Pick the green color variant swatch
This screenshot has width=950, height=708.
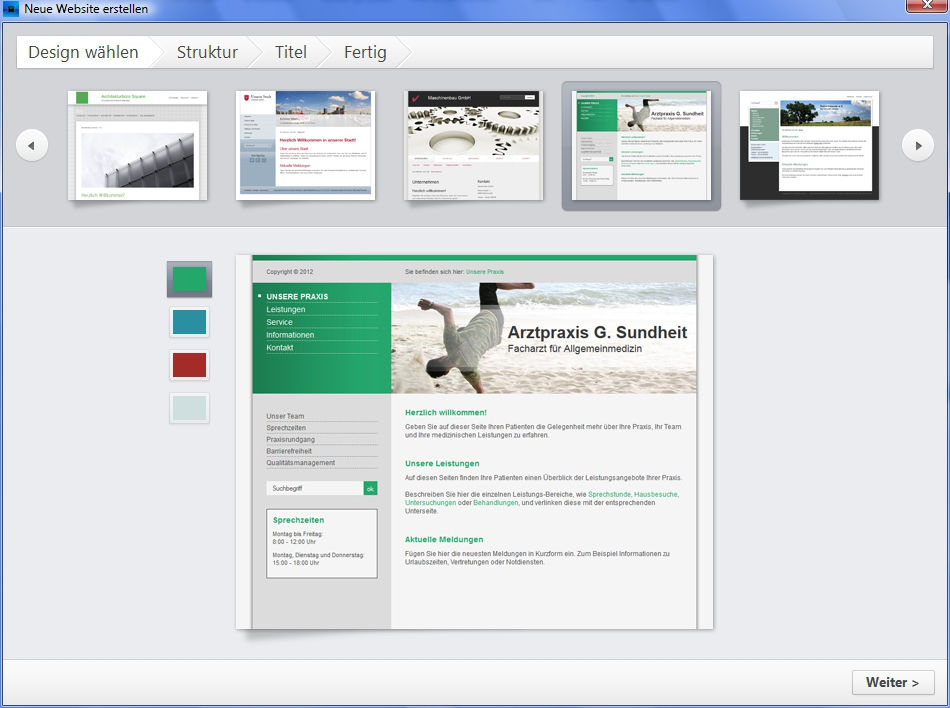(189, 279)
